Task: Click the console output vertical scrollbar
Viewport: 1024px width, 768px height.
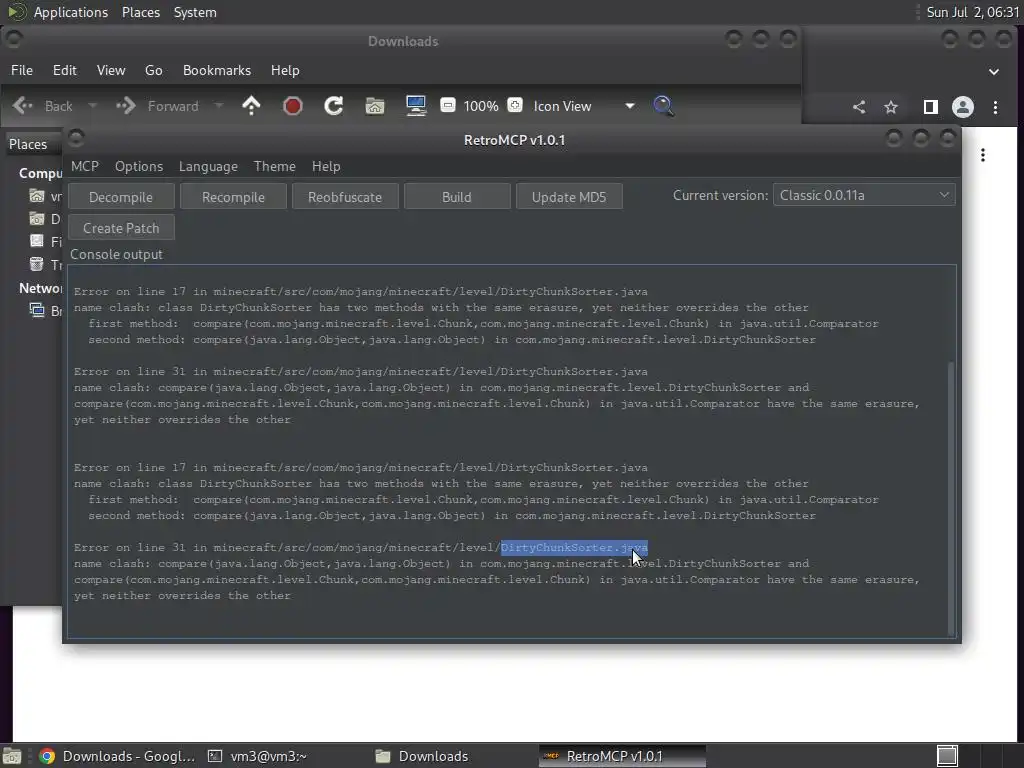Action: point(951,498)
